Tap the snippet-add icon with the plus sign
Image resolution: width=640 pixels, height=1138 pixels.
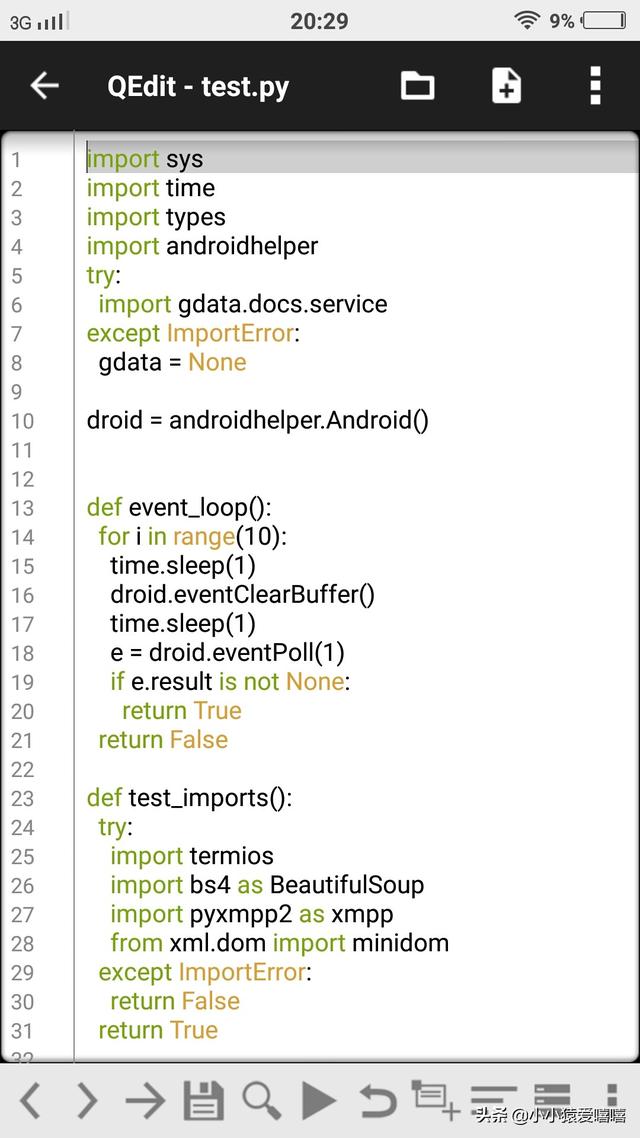[436, 1098]
